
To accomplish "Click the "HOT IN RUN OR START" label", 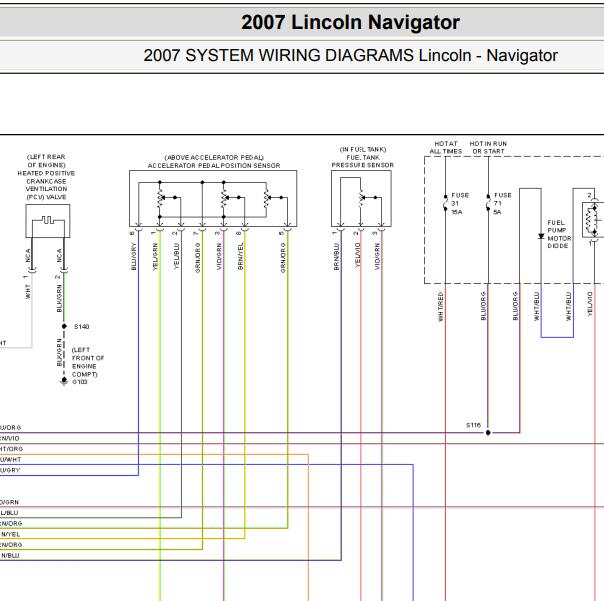I will coord(488,148).
